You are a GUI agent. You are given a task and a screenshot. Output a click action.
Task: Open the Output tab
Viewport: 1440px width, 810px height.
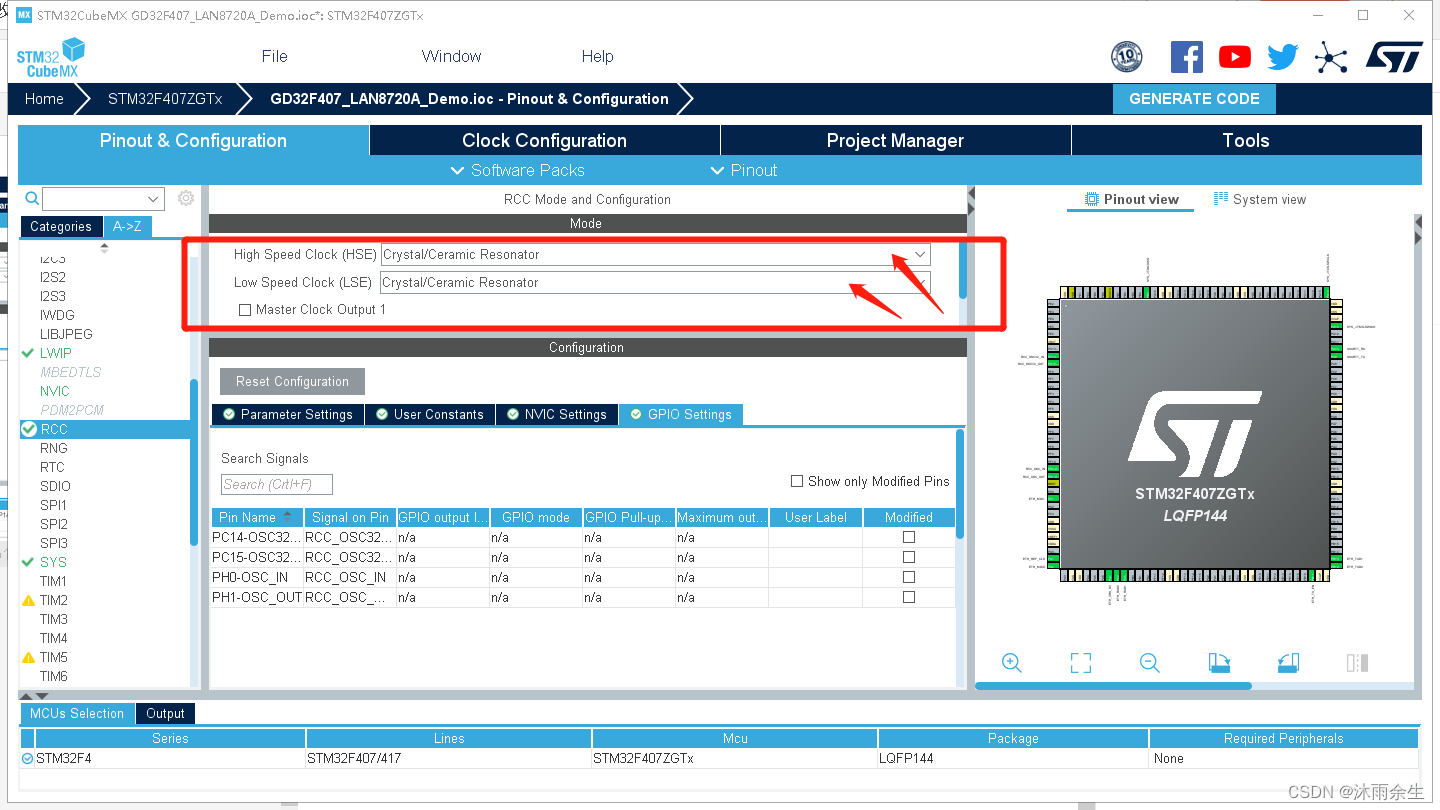click(165, 713)
